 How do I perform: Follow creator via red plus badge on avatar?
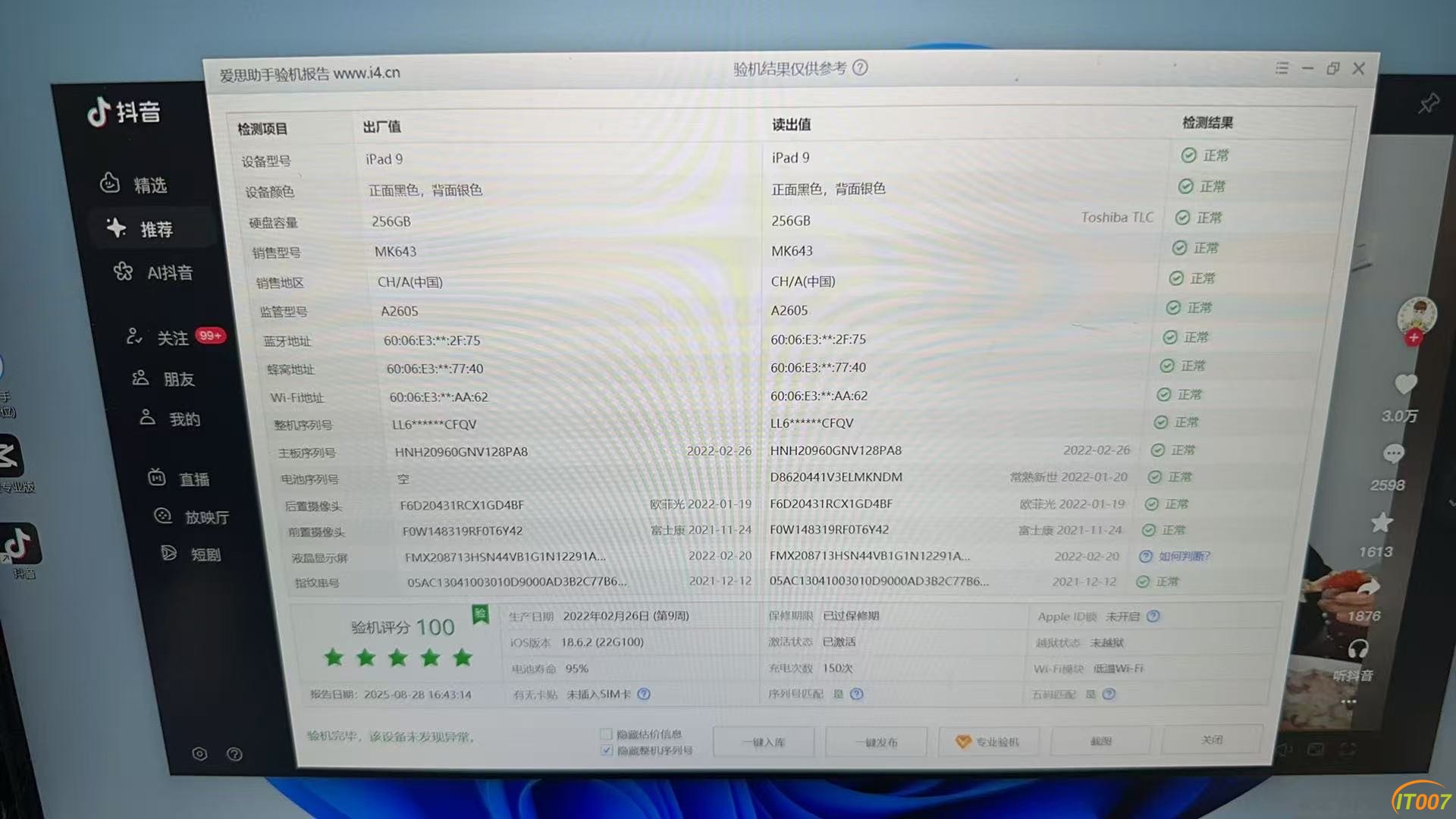click(1413, 338)
